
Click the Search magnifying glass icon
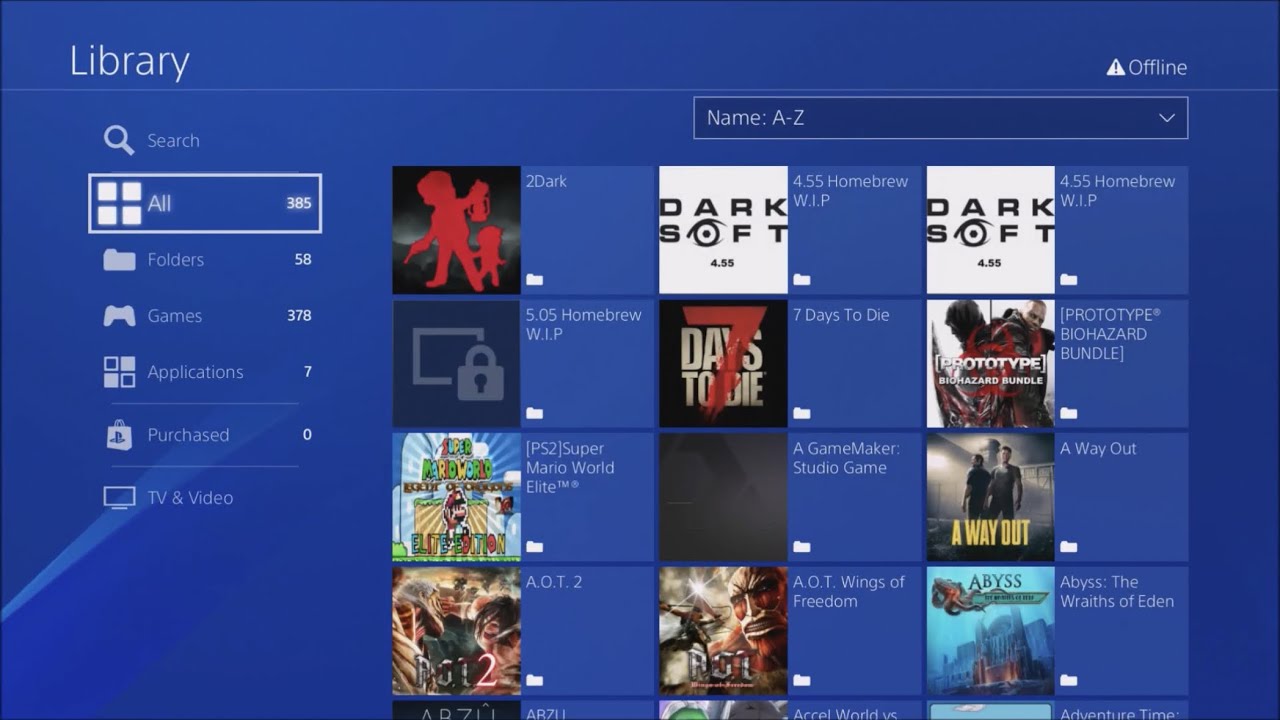point(119,140)
